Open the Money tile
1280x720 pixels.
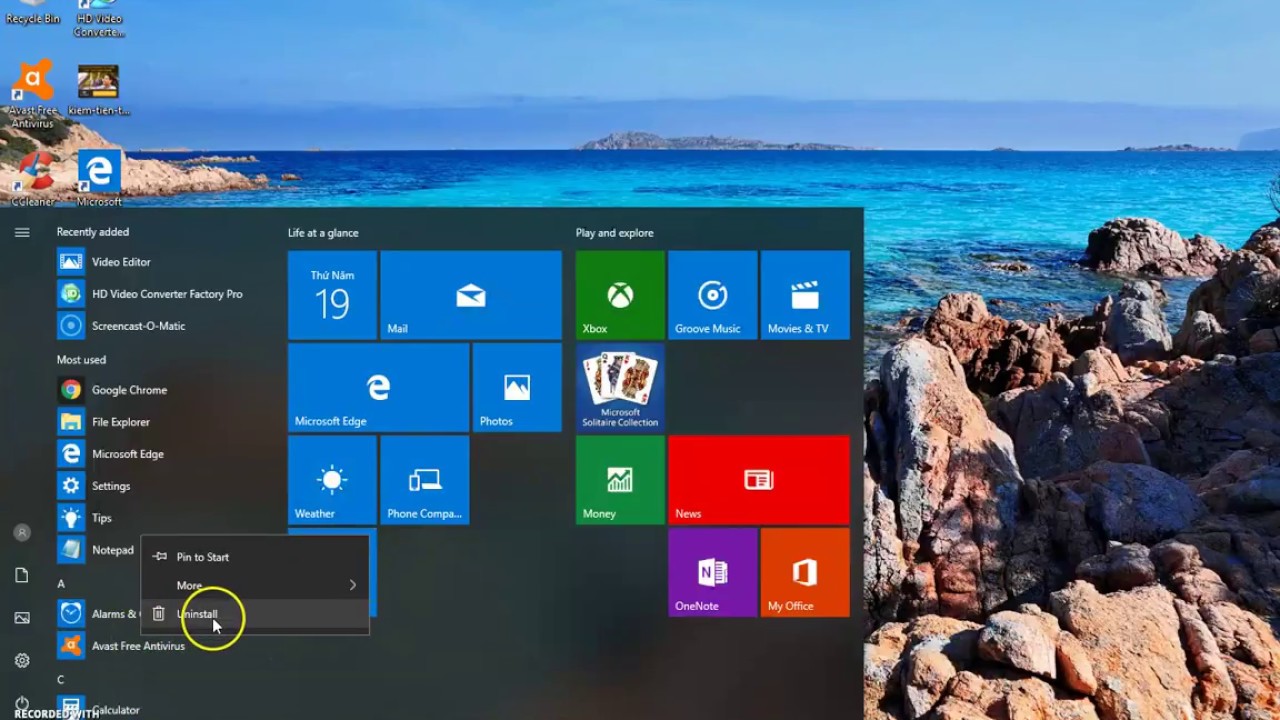620,480
